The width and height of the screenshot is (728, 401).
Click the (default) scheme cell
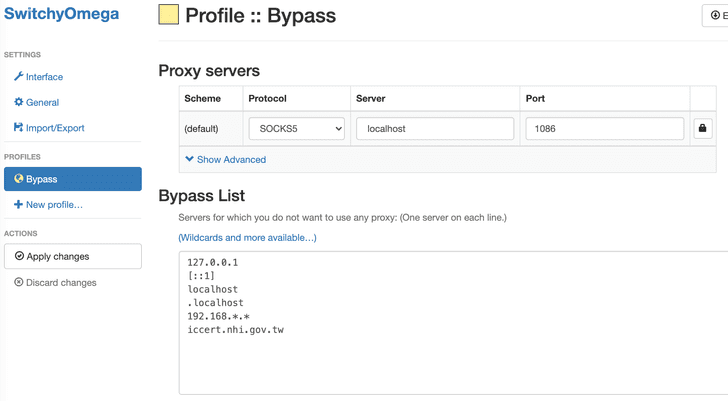click(201, 129)
